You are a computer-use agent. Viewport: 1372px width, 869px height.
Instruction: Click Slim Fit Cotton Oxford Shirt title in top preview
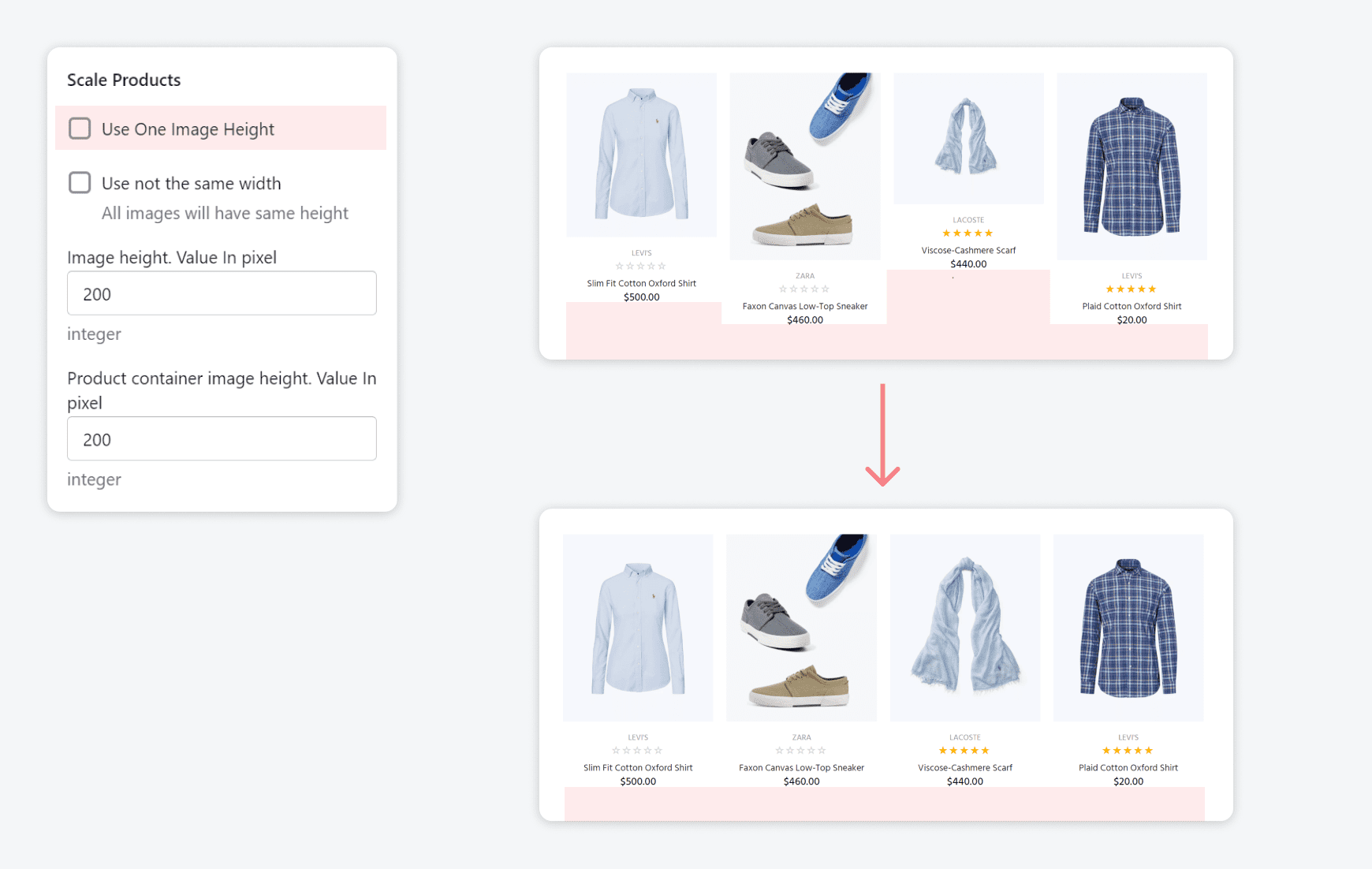point(641,284)
